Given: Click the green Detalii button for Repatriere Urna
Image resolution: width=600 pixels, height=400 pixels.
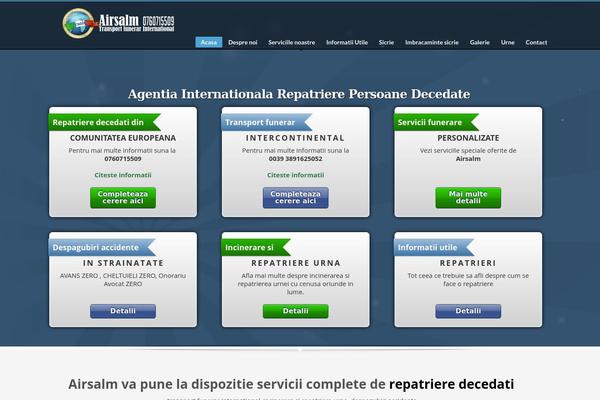Looking at the screenshot, I should tap(296, 311).
